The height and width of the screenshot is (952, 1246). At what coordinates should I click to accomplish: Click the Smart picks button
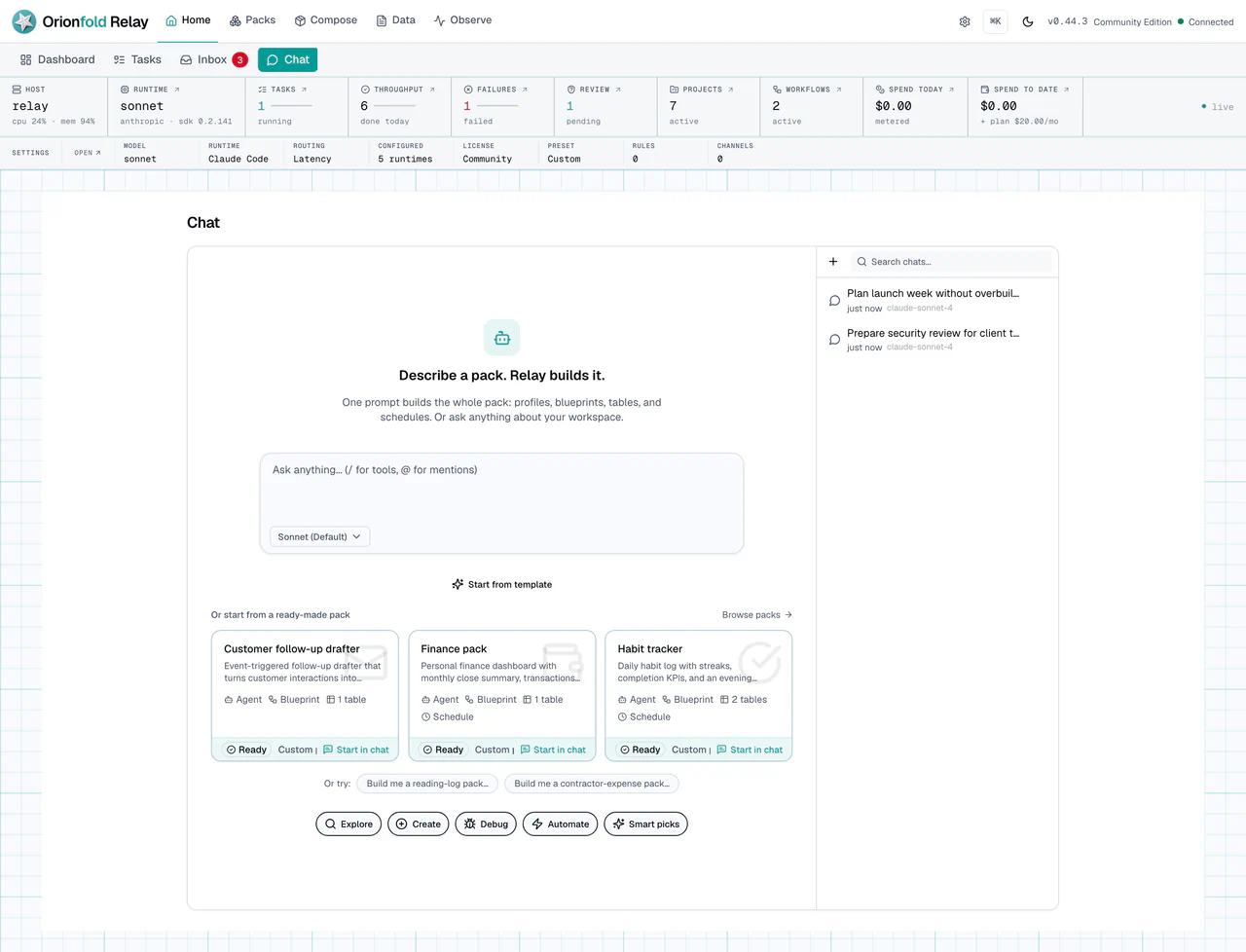click(x=645, y=824)
